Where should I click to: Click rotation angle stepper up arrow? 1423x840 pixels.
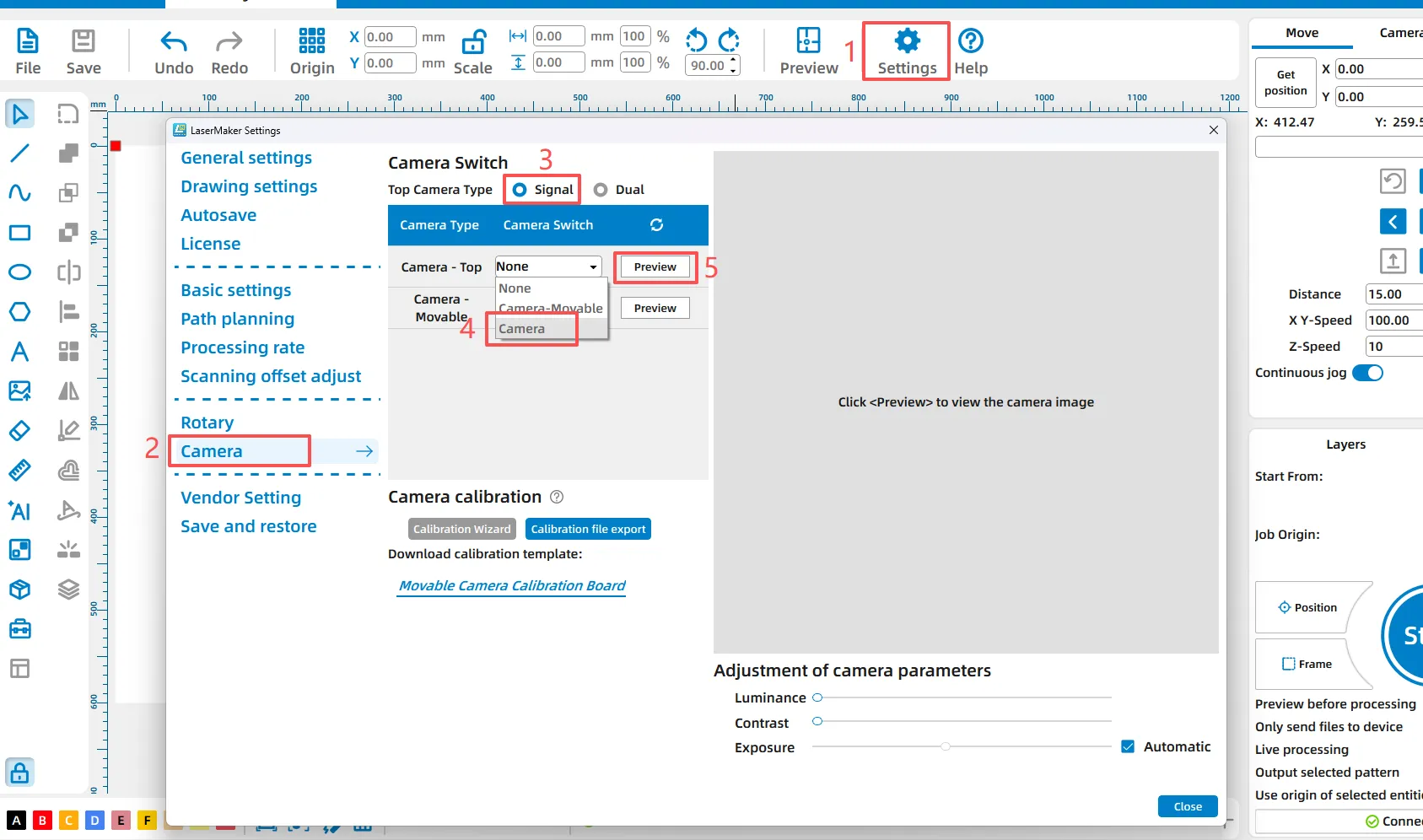pyautogui.click(x=733, y=60)
